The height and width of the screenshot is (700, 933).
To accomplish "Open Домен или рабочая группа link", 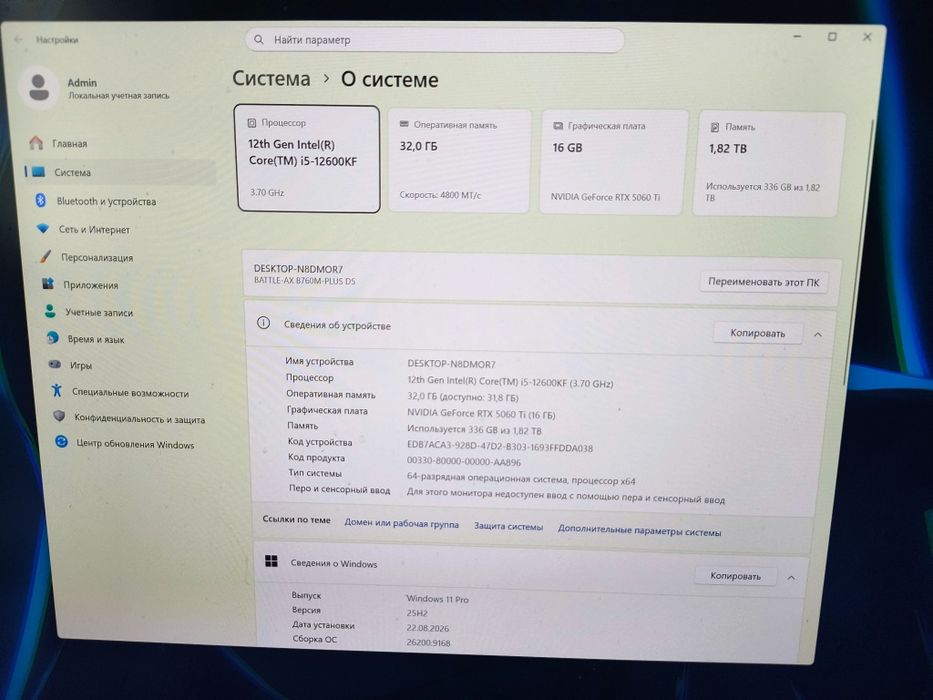I will [x=402, y=524].
